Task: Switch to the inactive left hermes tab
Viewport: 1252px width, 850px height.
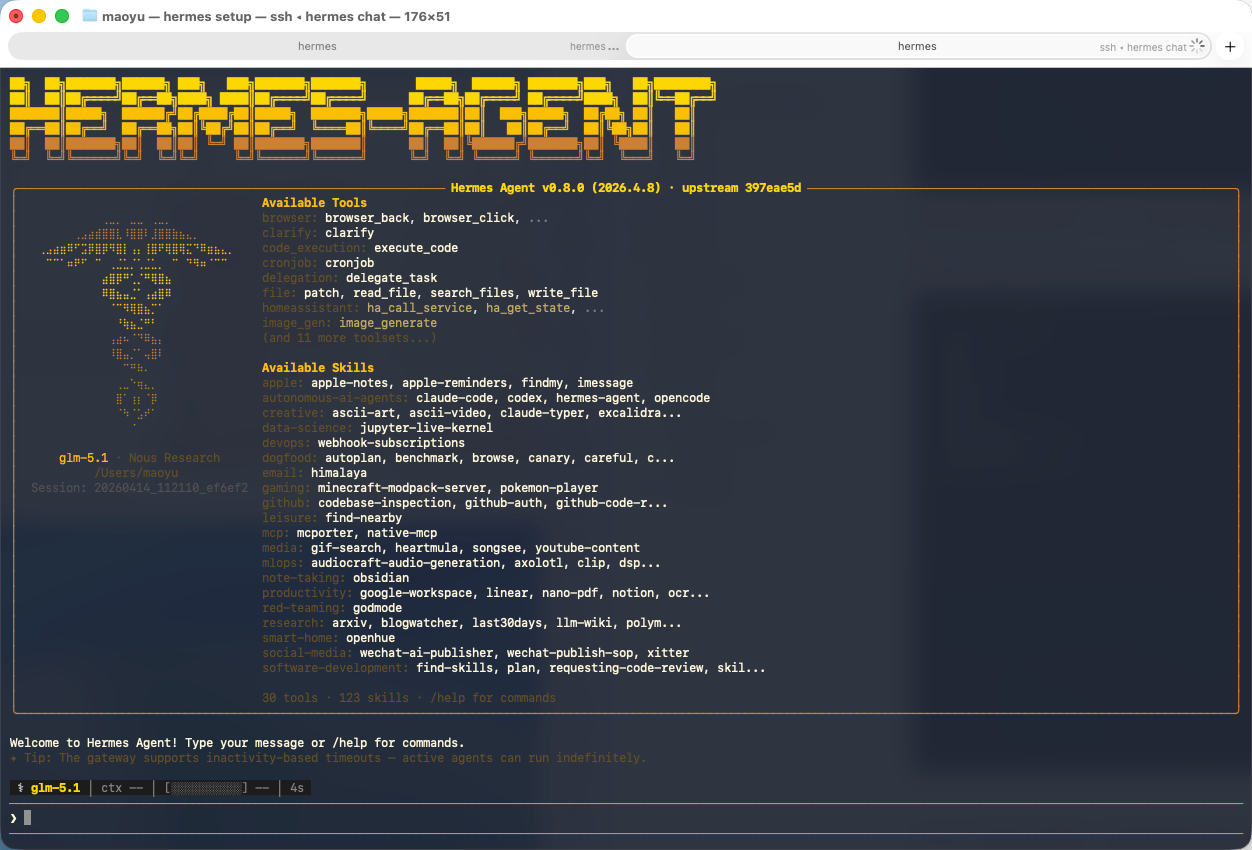Action: pos(317,46)
